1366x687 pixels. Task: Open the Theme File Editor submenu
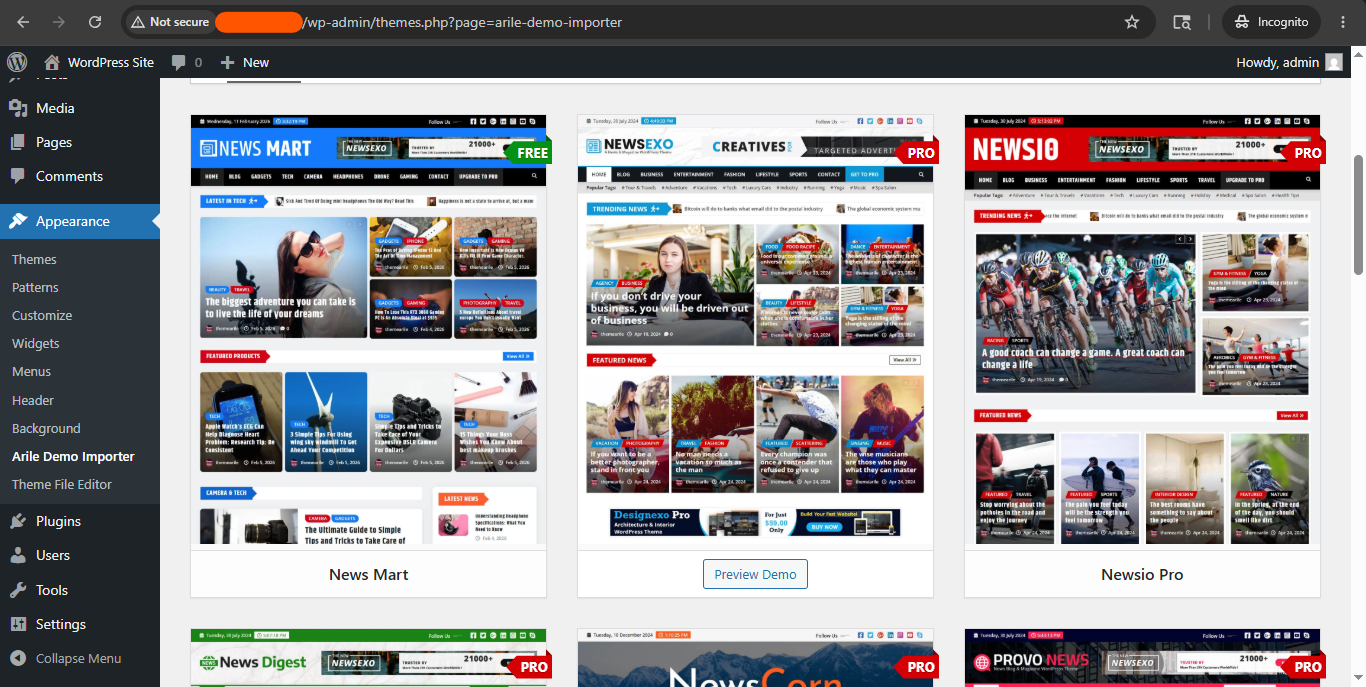coord(62,484)
